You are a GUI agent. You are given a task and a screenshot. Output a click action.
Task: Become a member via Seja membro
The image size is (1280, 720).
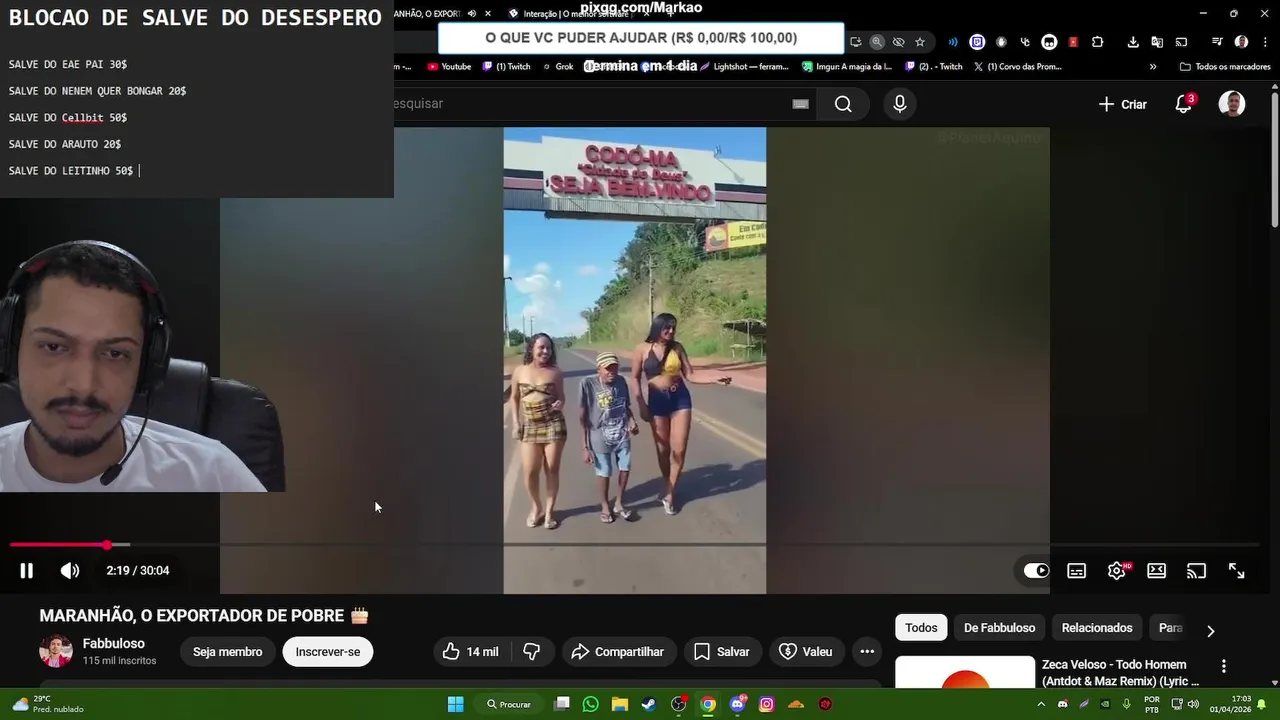point(228,652)
